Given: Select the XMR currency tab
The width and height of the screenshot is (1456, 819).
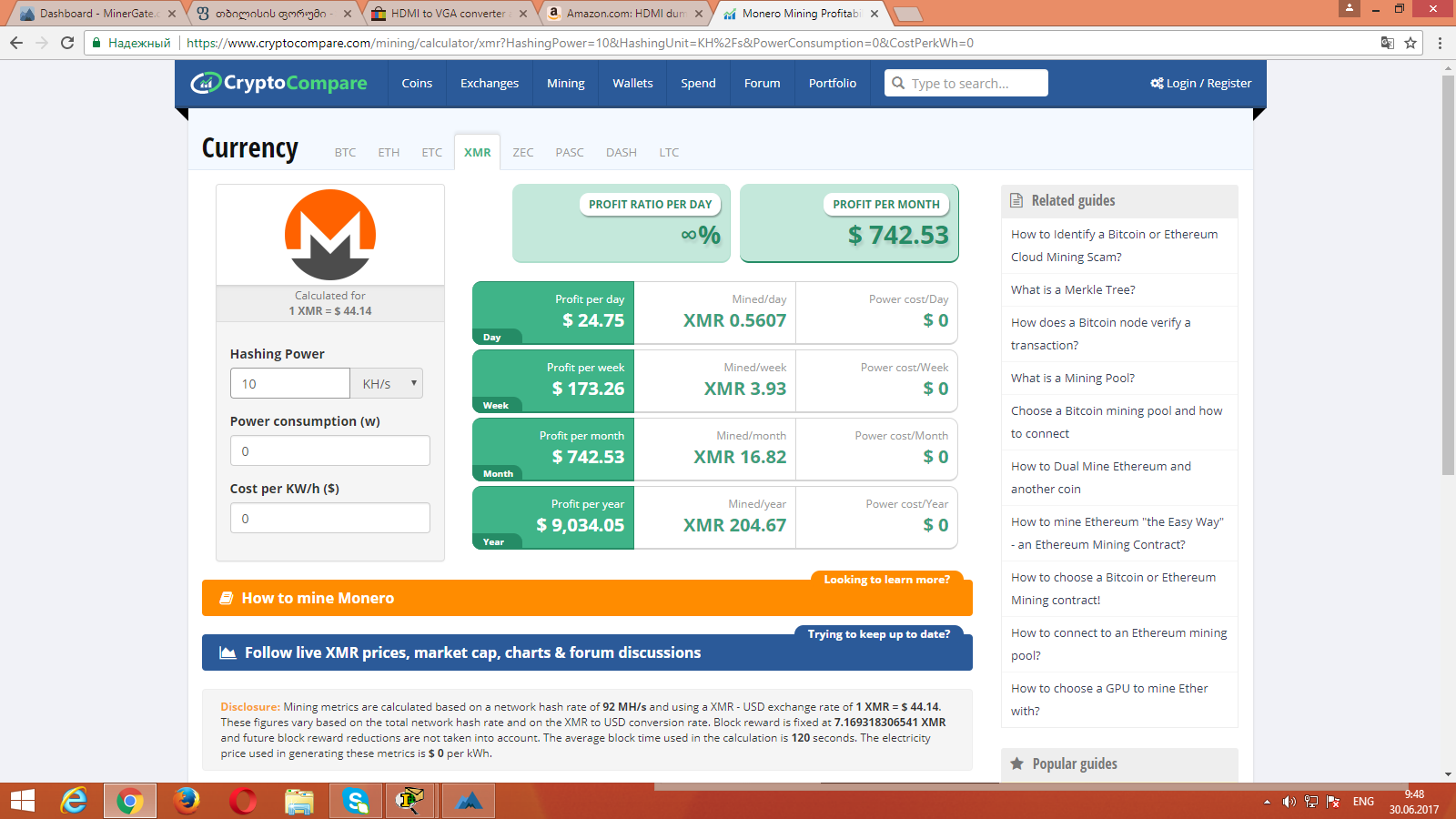Looking at the screenshot, I should click(478, 152).
